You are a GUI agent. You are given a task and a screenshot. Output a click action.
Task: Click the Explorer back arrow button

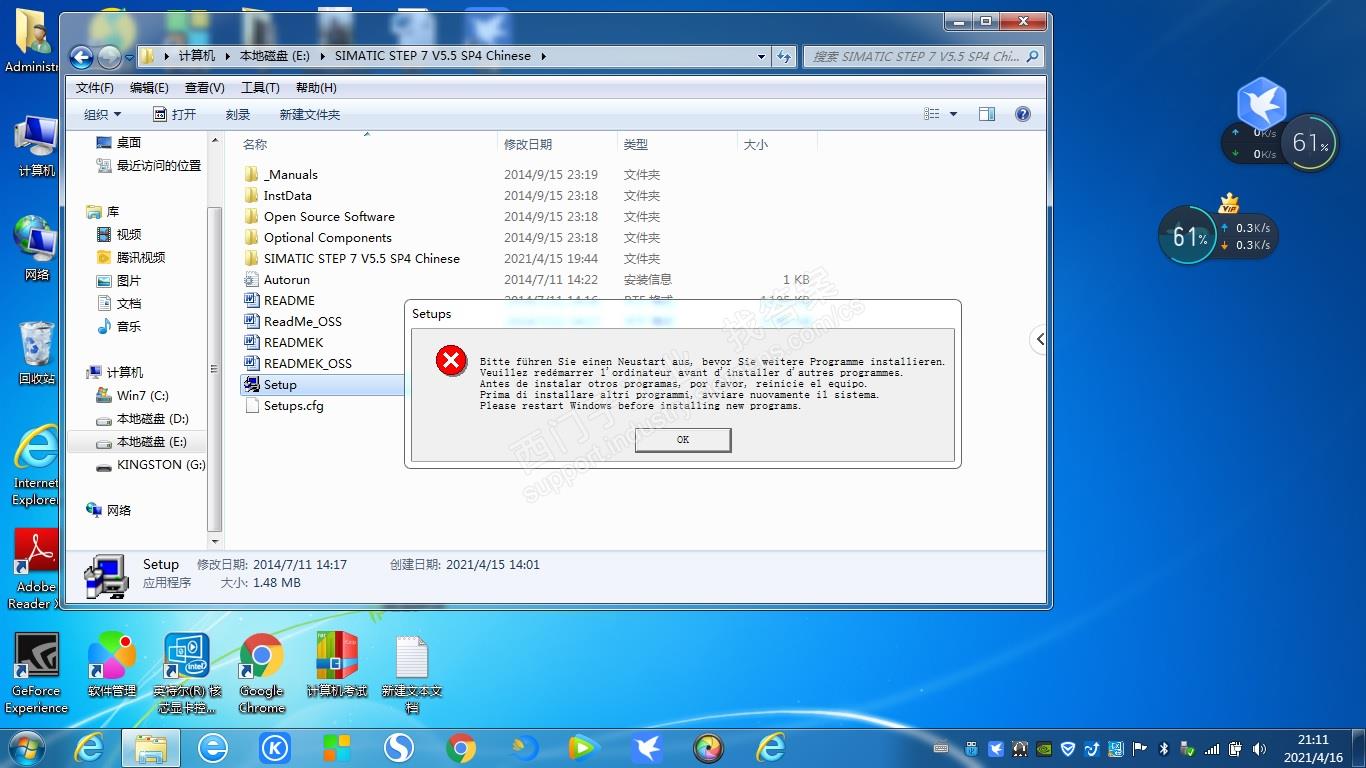tap(82, 57)
